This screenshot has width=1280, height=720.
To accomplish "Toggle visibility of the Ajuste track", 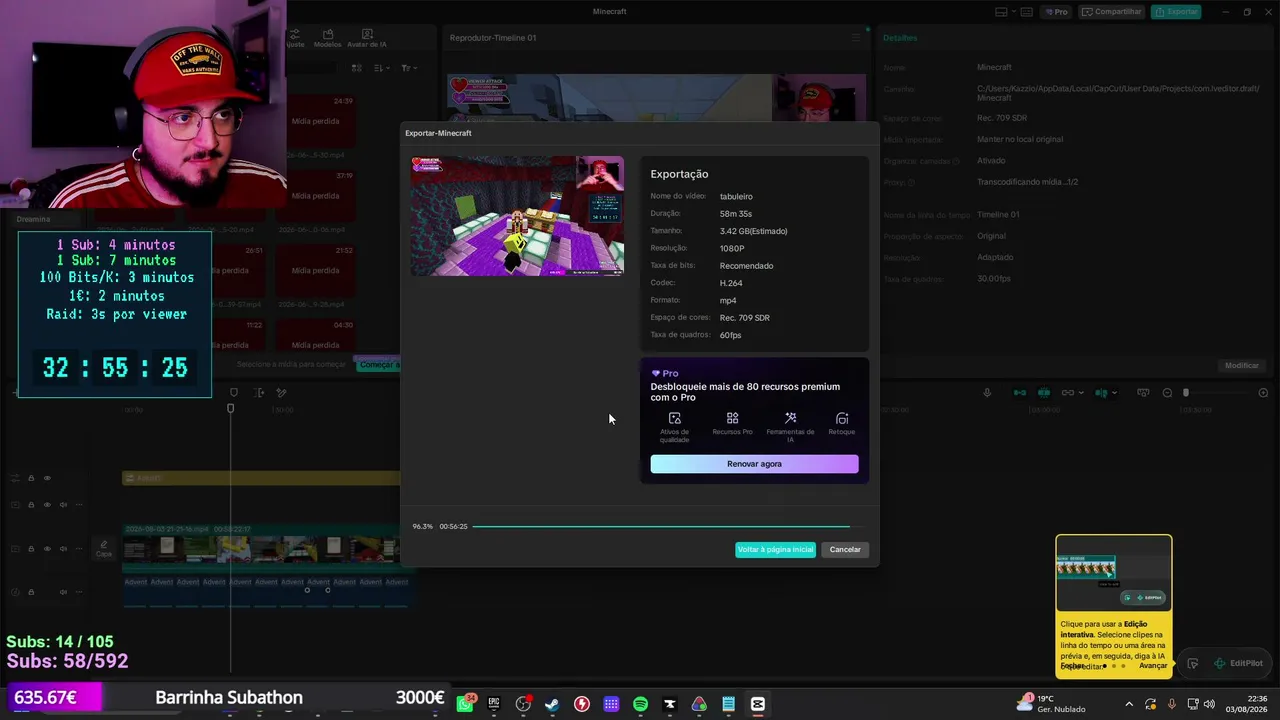I will [x=46, y=478].
